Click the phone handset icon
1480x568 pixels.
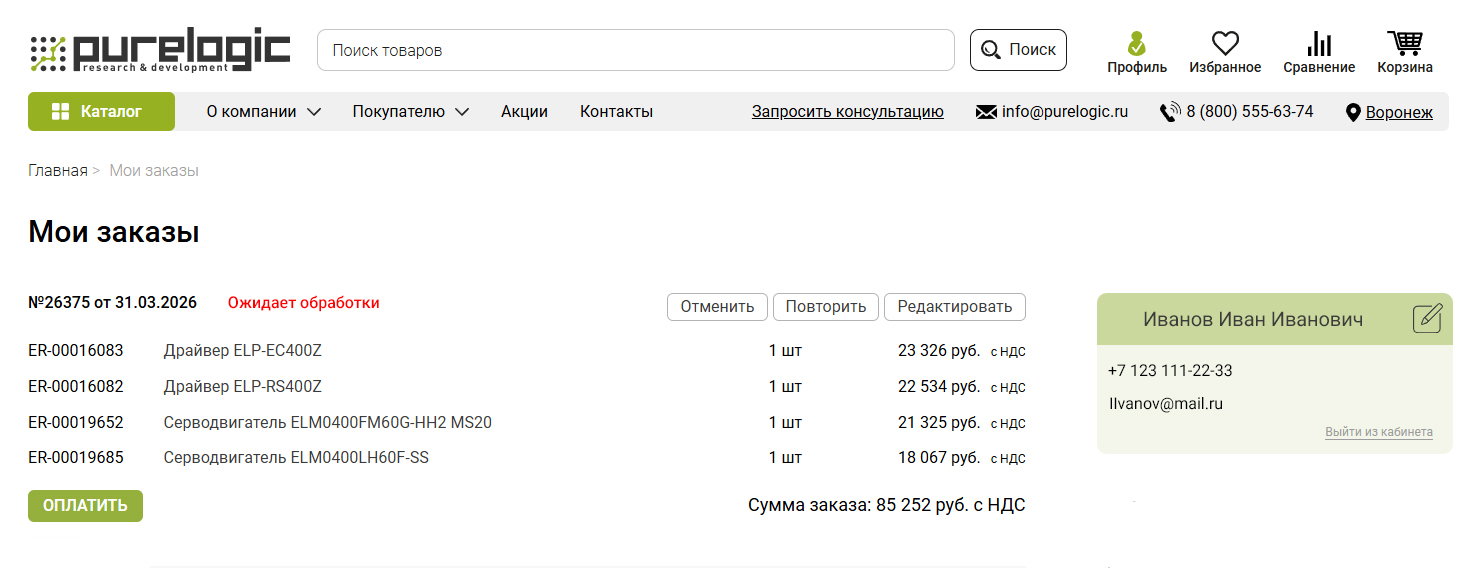point(1170,112)
